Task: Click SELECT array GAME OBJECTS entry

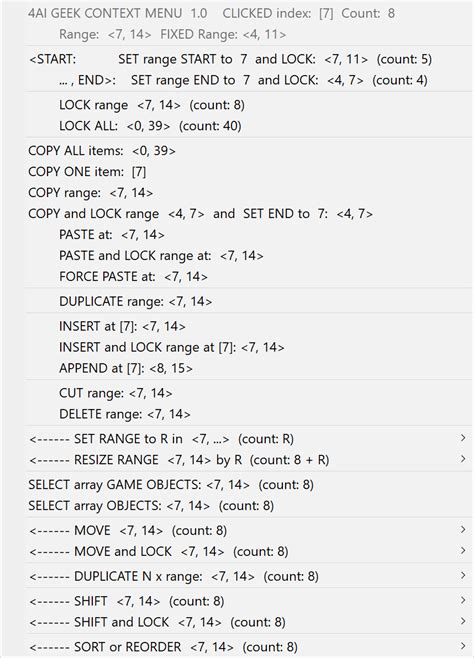Action: pos(248,485)
